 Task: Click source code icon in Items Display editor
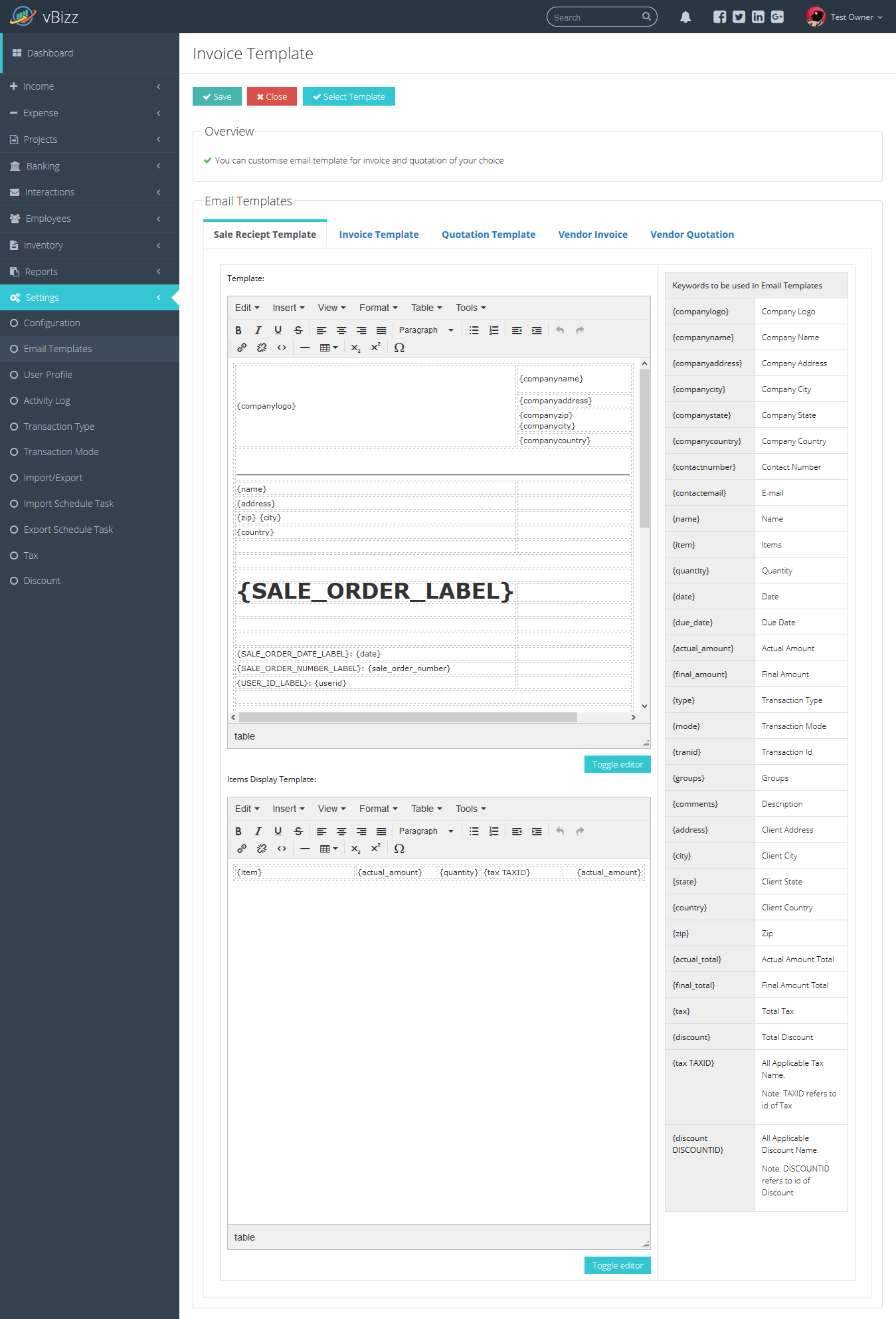coord(282,849)
